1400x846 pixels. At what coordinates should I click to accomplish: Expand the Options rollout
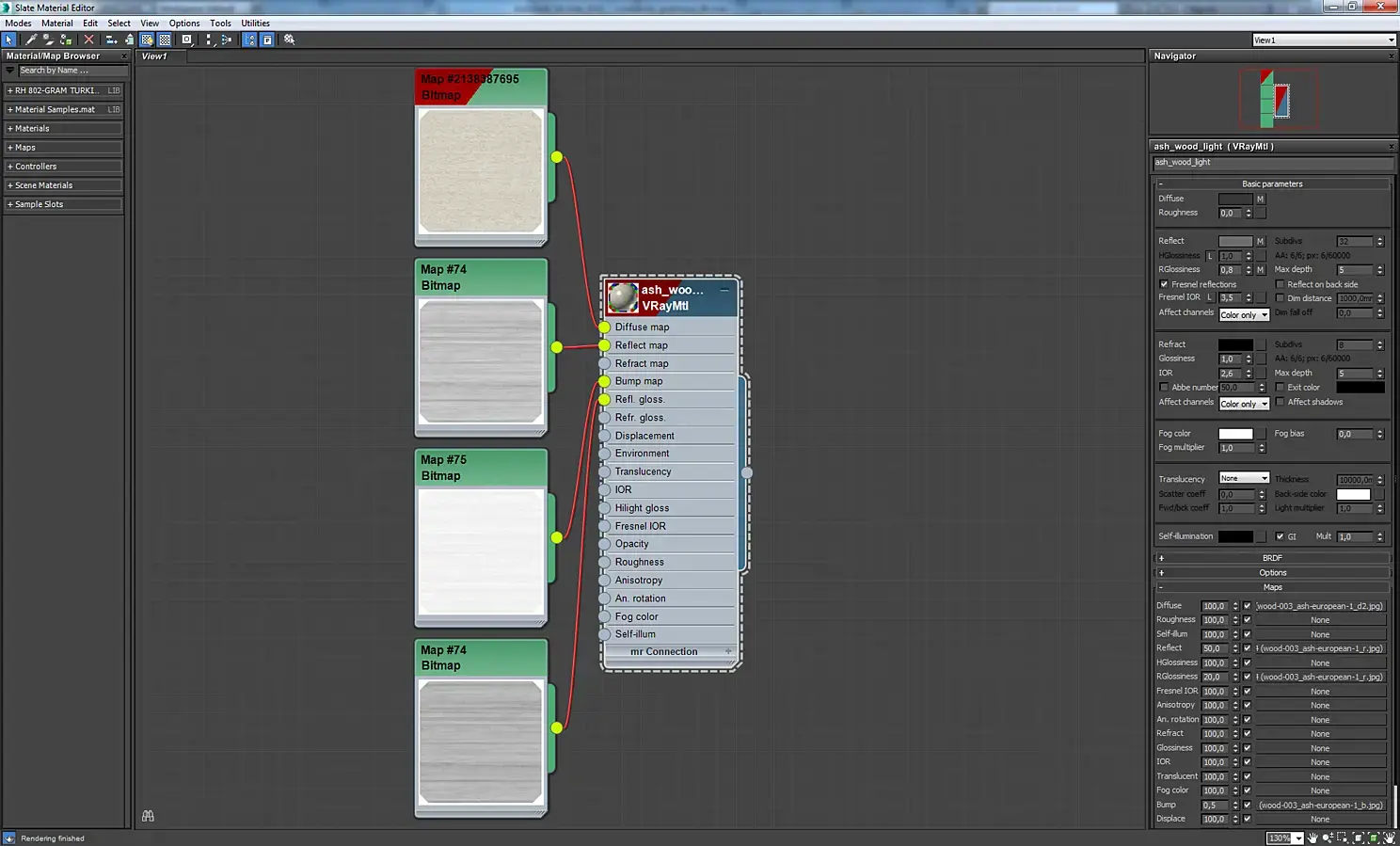[1272, 572]
